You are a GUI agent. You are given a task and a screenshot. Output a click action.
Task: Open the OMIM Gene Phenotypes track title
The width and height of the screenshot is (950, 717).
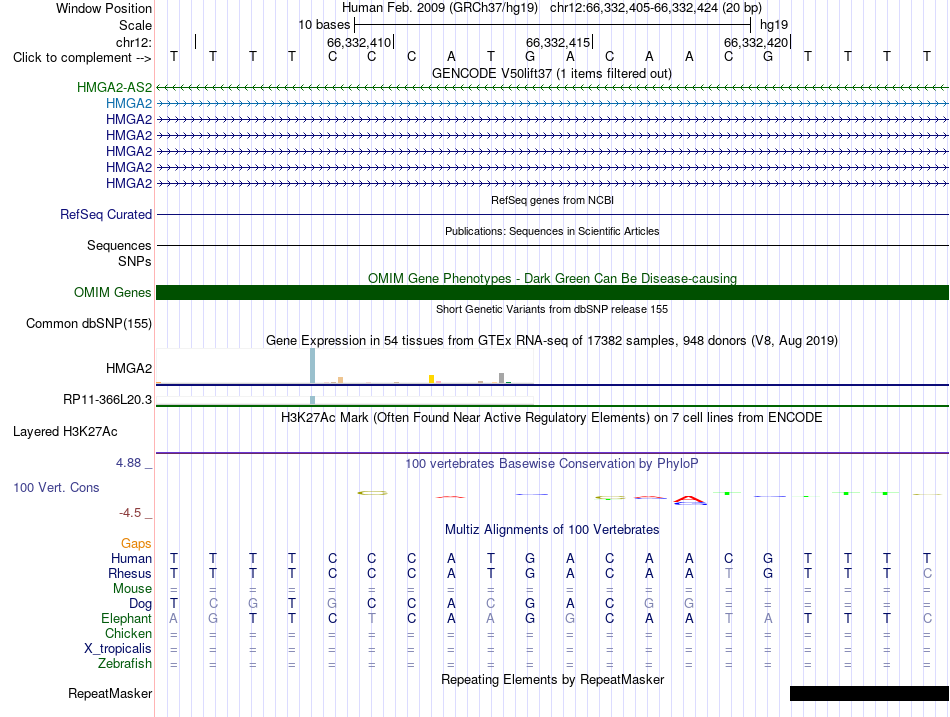point(552,278)
